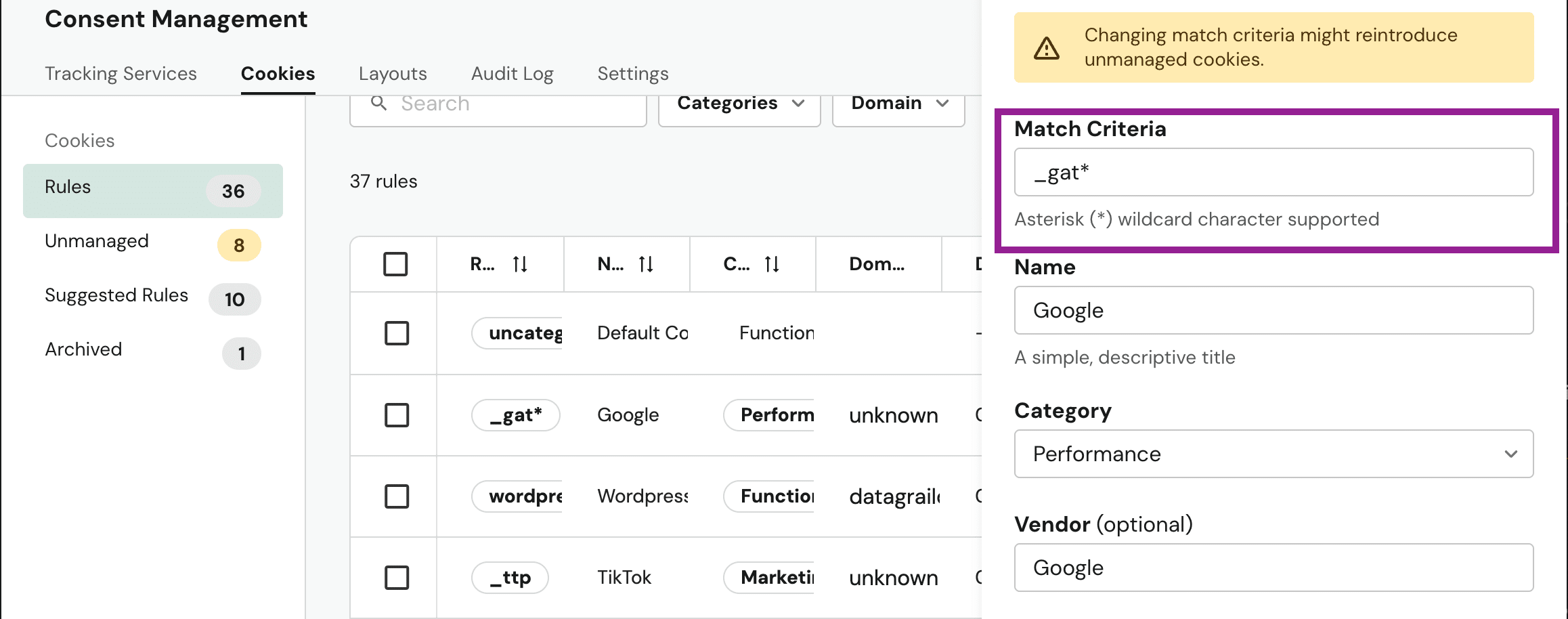Select the TikTok rule row checkbox
Screen dimensions: 1568x619
click(x=397, y=578)
